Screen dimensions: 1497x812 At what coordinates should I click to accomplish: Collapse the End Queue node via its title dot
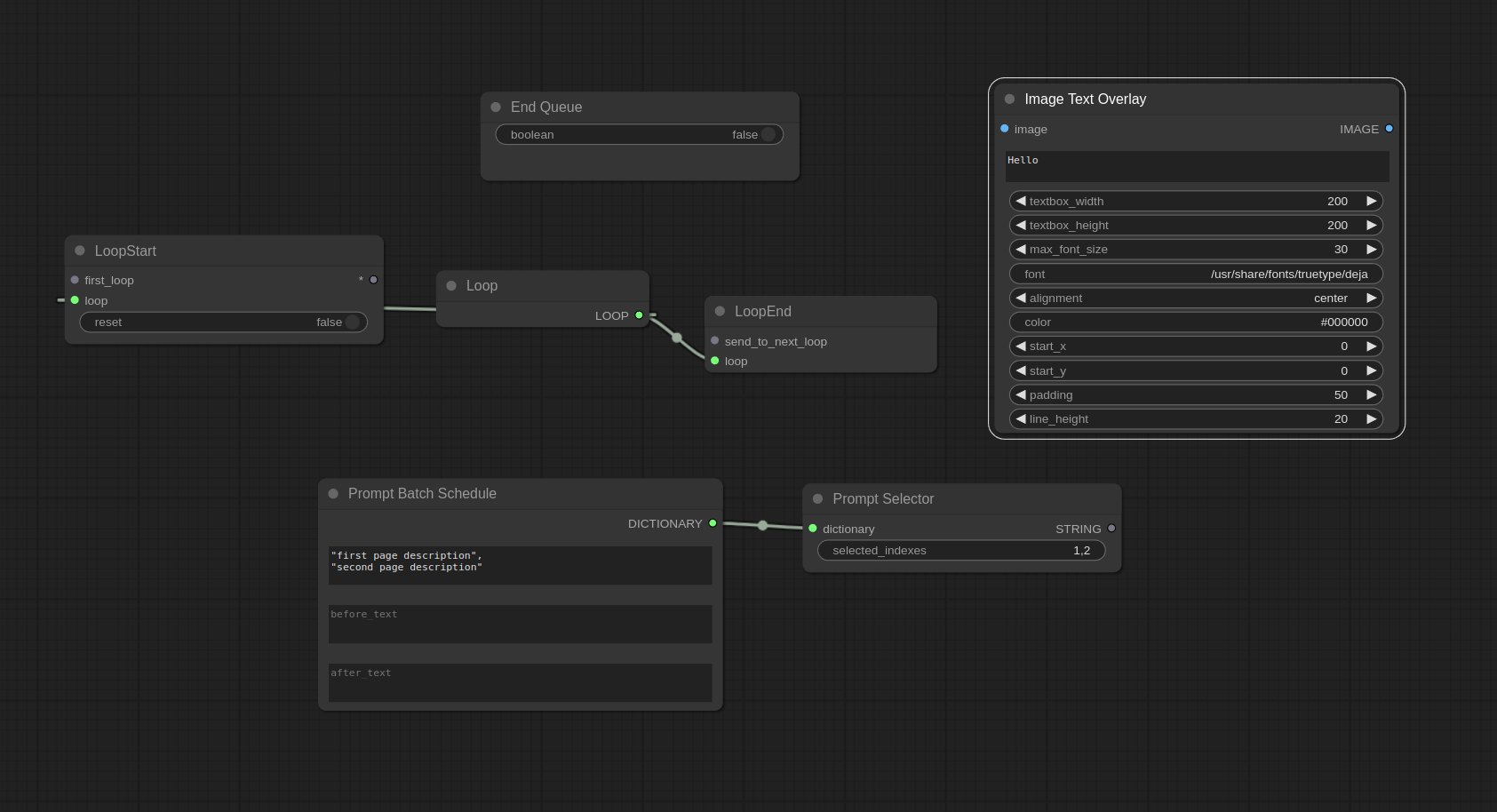(x=496, y=107)
